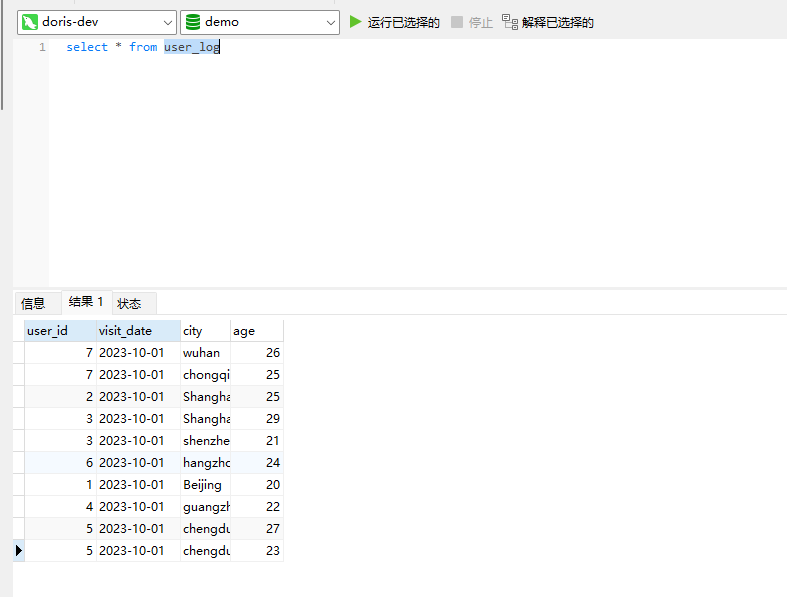Select the wuhan city cell
This screenshot has height=597, width=787.
pos(205,353)
